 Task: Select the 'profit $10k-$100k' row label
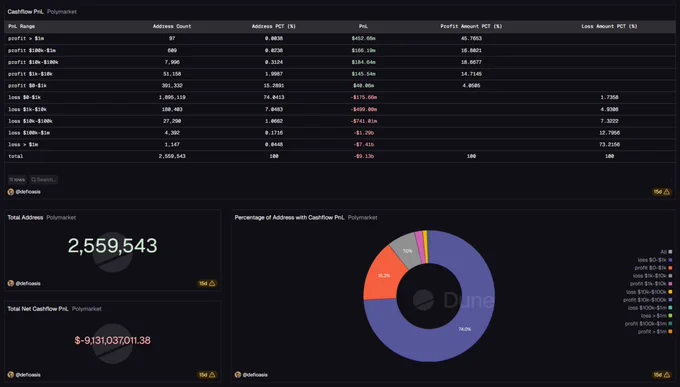[33, 62]
